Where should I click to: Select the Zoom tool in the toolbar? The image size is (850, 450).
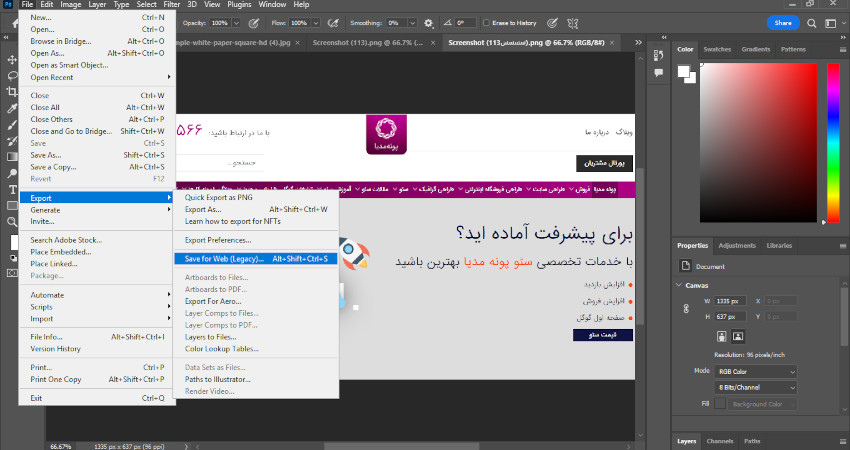(12, 222)
